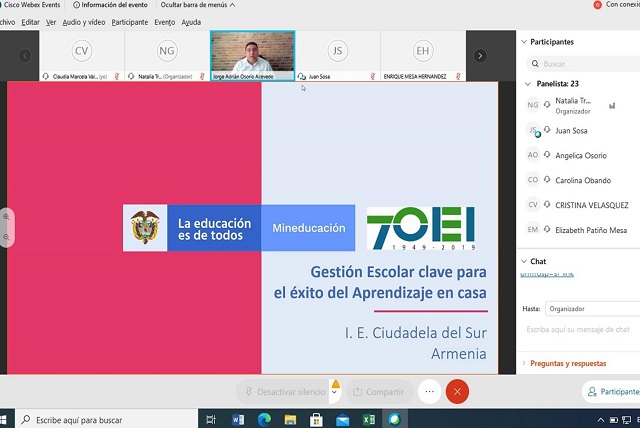Click Con conexión status indicator
This screenshot has height=428, width=640.
tap(616, 4)
